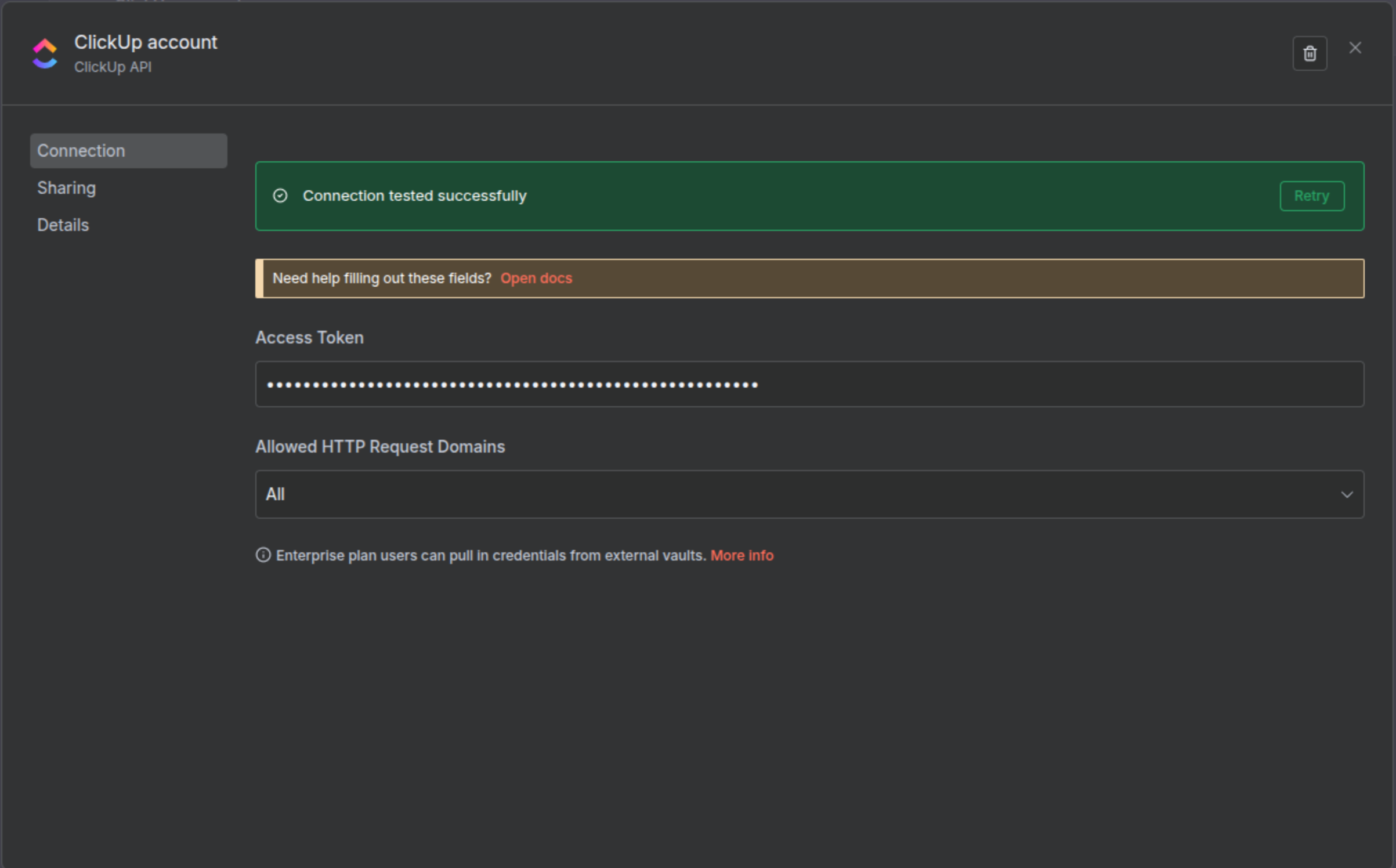Click the info icon beside Enterprise plan note
The image size is (1396, 868).
[x=263, y=555]
